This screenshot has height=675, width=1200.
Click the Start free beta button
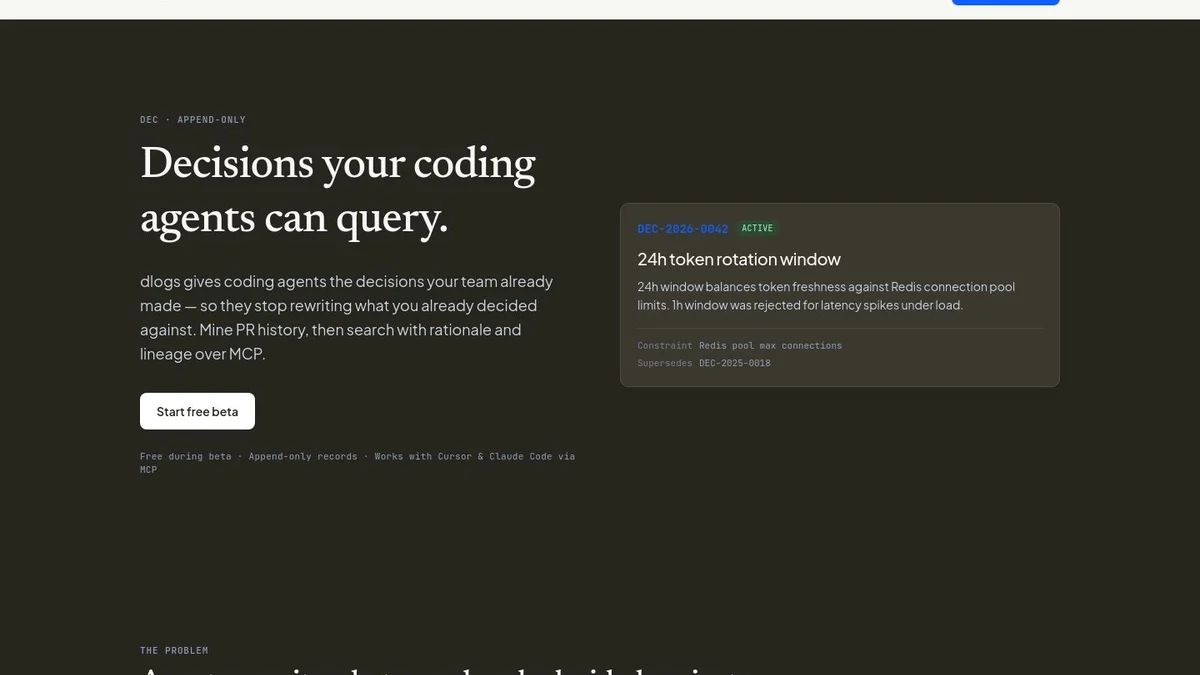[197, 411]
